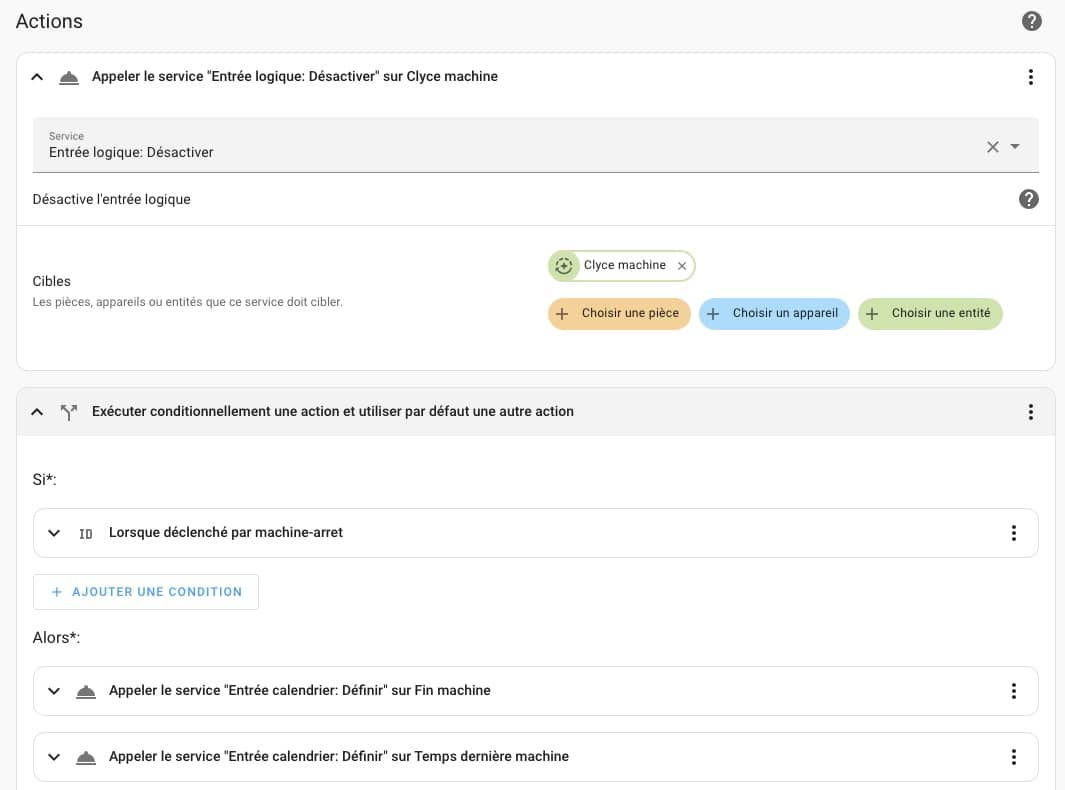Collapse the Exécuter conditionnellement action block
This screenshot has height=790, width=1065.
point(37,412)
